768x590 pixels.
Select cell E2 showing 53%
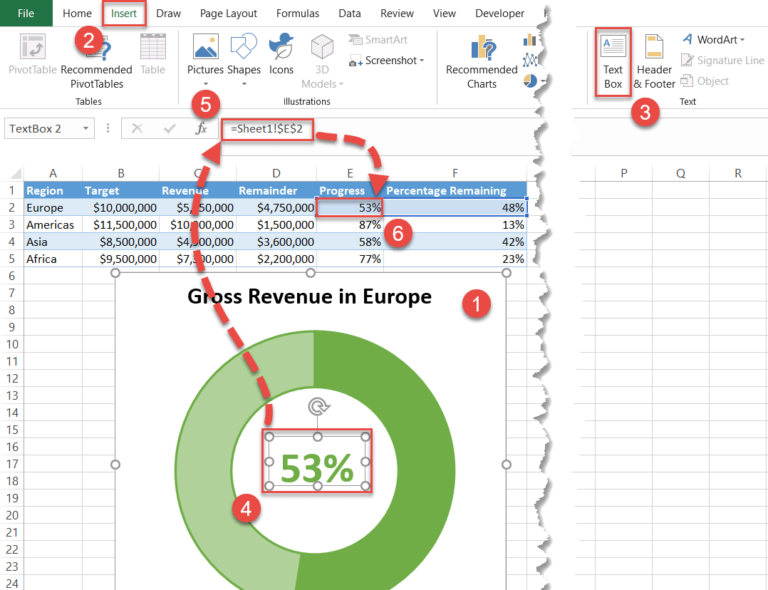pyautogui.click(x=349, y=208)
